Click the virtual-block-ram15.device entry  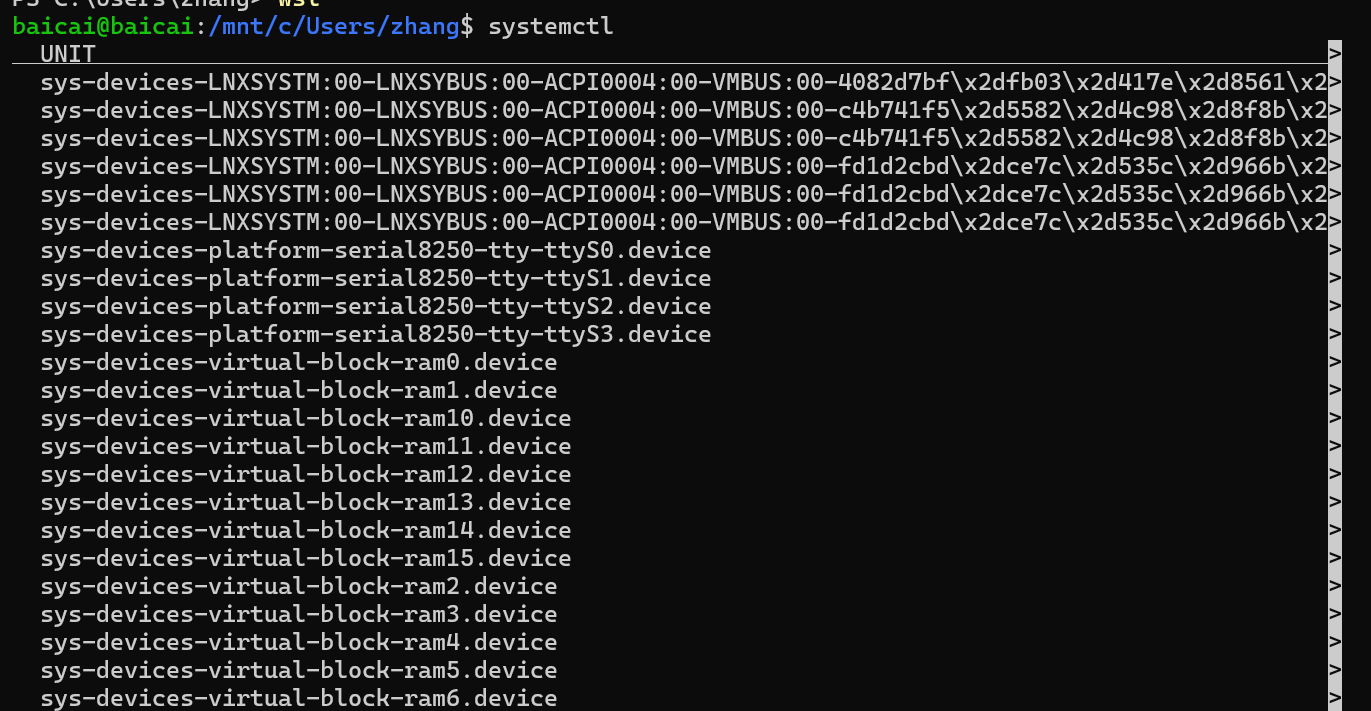[x=306, y=559]
